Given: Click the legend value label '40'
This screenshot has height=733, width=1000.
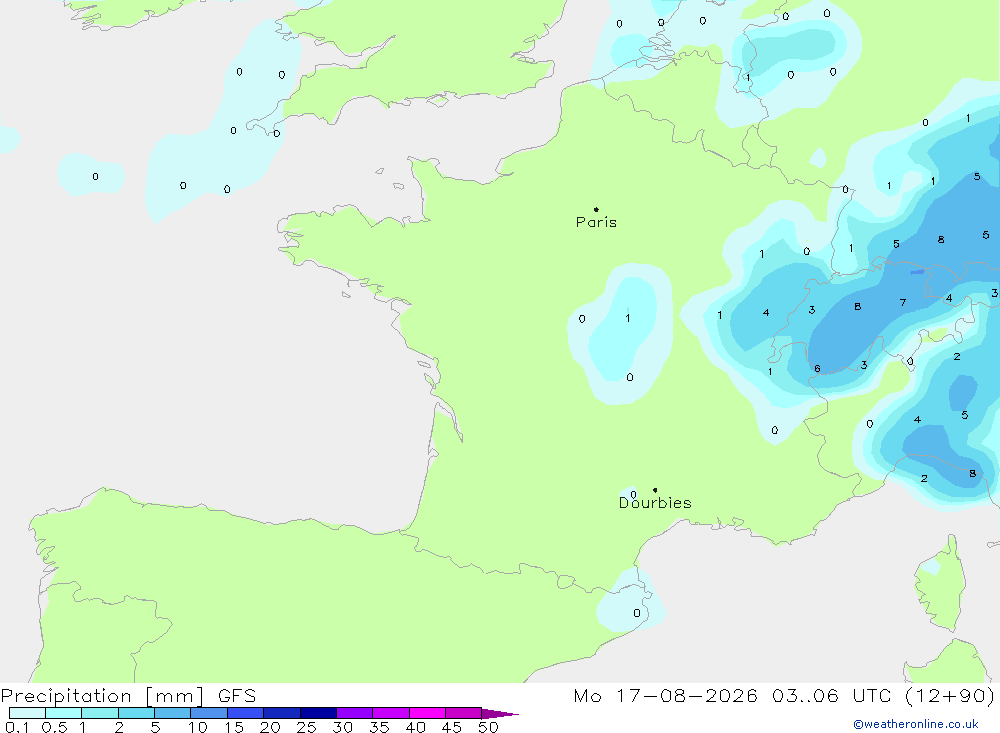Looking at the screenshot, I should (x=416, y=727).
